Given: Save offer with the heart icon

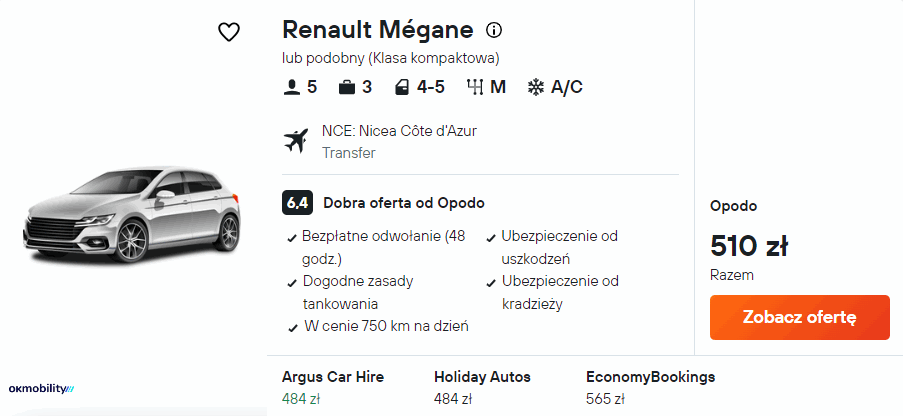Looking at the screenshot, I should click(x=229, y=32).
